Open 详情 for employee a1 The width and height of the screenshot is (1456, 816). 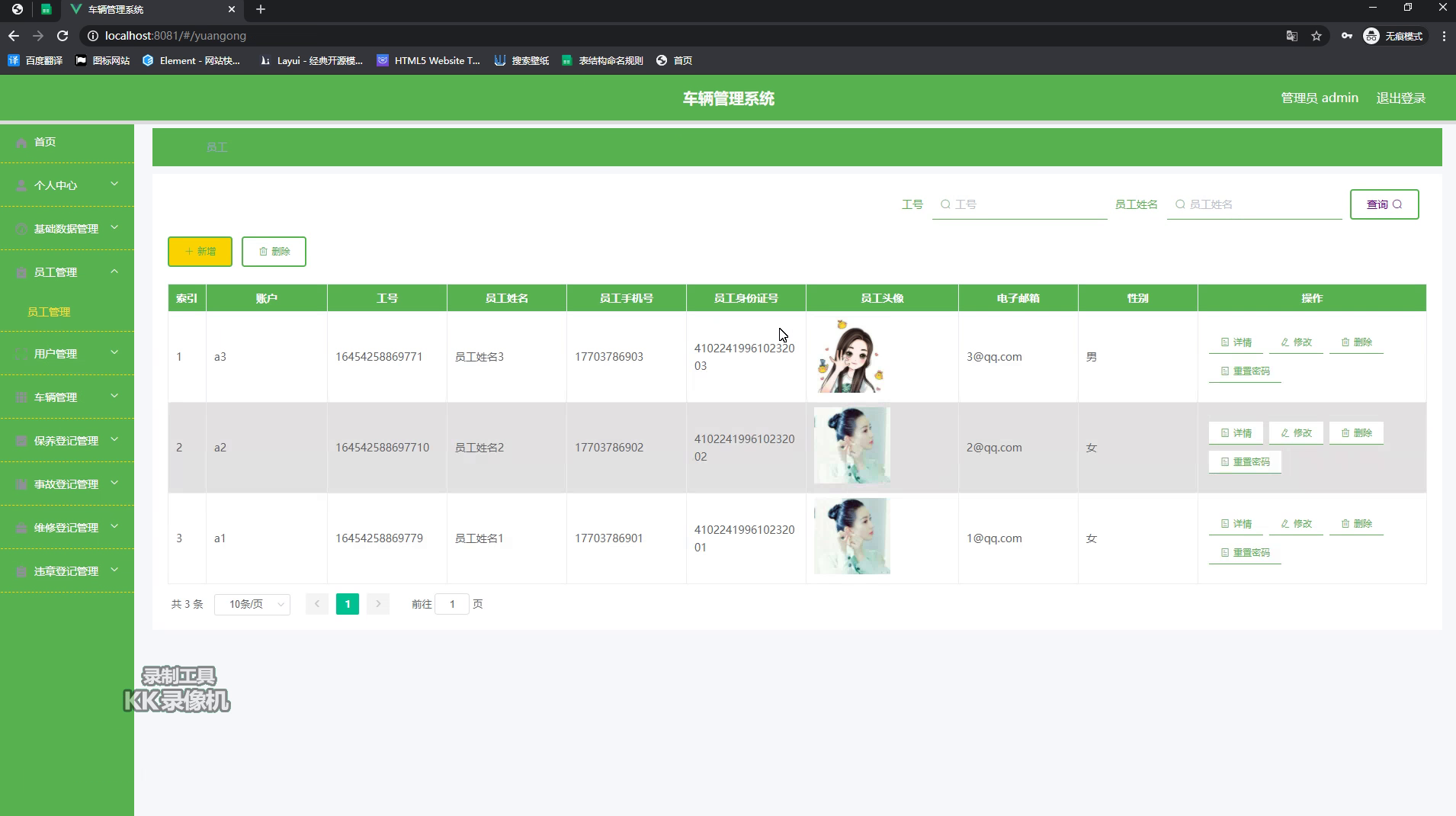pyautogui.click(x=1236, y=524)
